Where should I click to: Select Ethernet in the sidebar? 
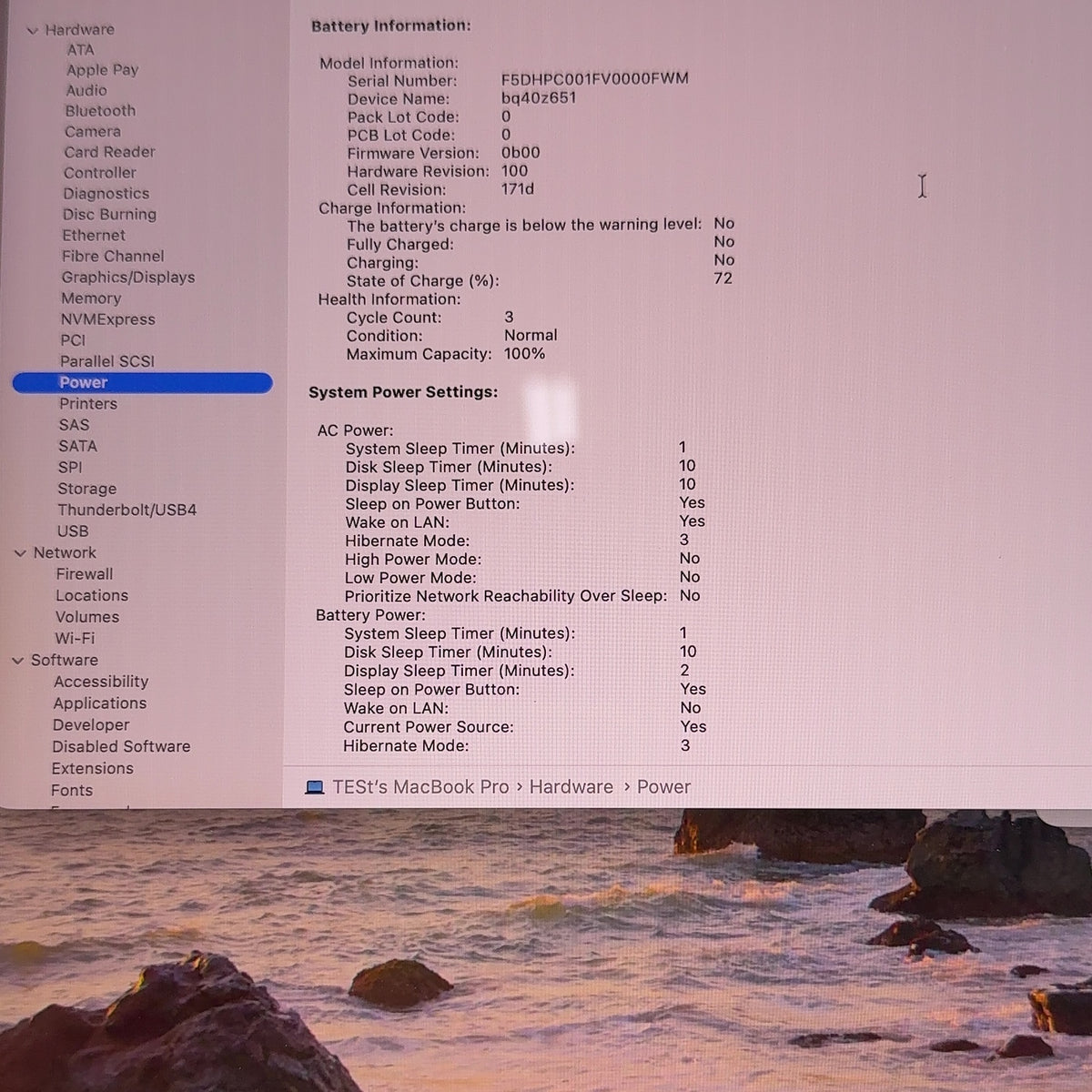pyautogui.click(x=94, y=236)
